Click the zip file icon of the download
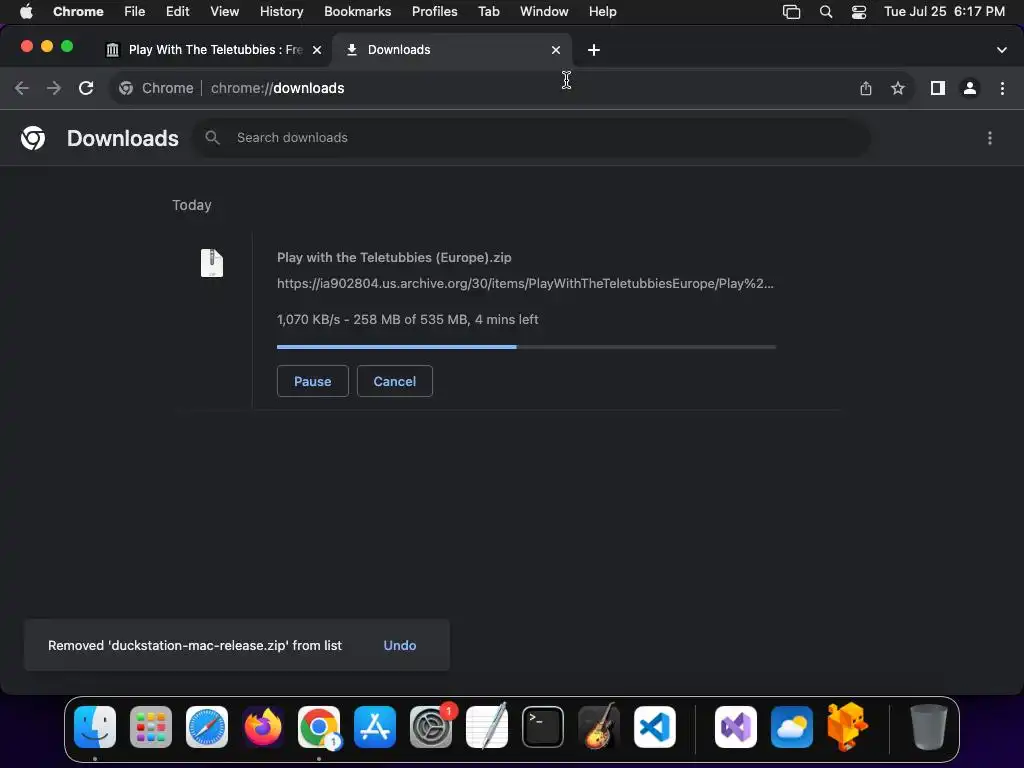Viewport: 1024px width, 768px height. point(212,263)
